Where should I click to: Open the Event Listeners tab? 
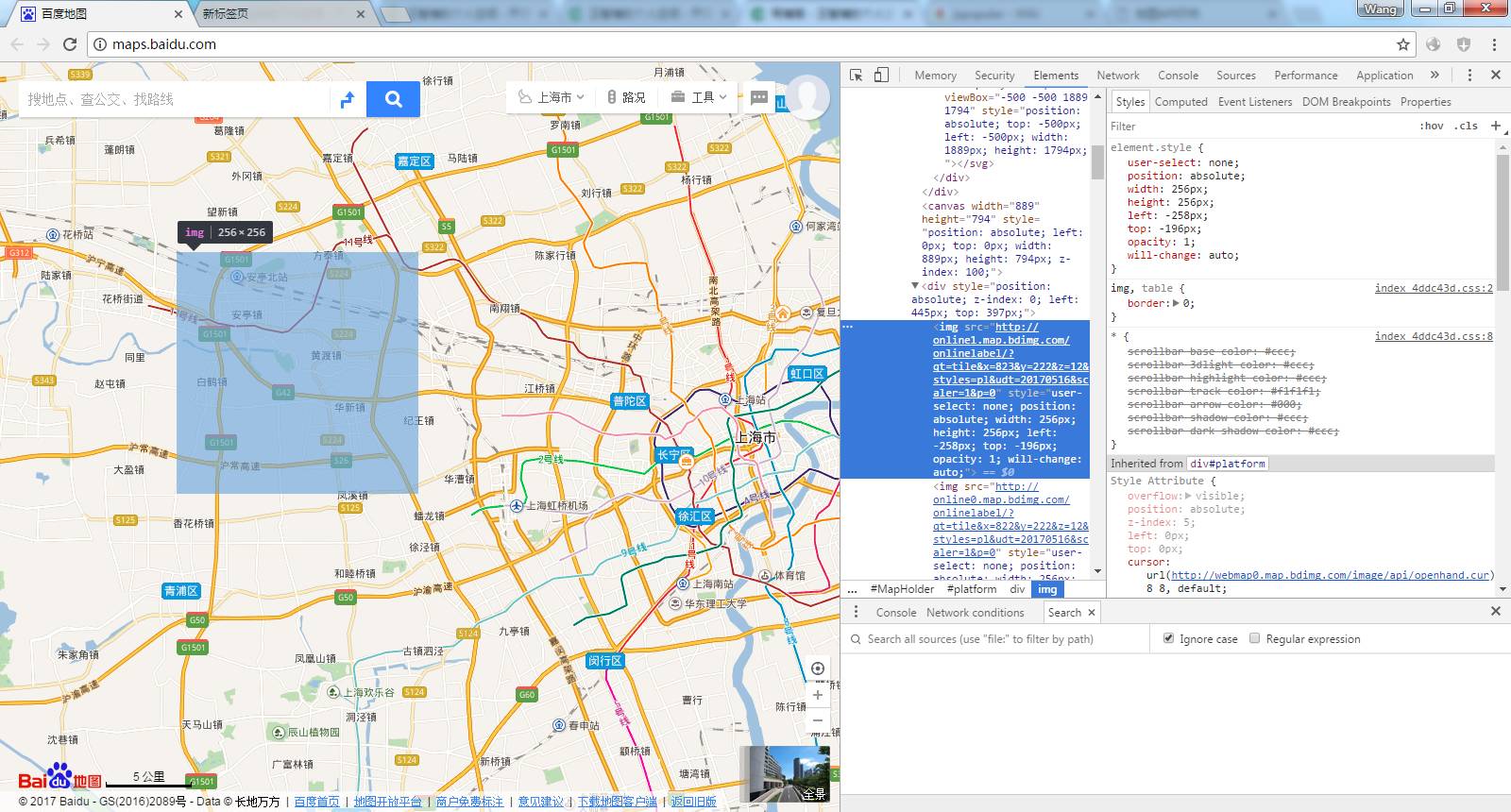(1255, 102)
